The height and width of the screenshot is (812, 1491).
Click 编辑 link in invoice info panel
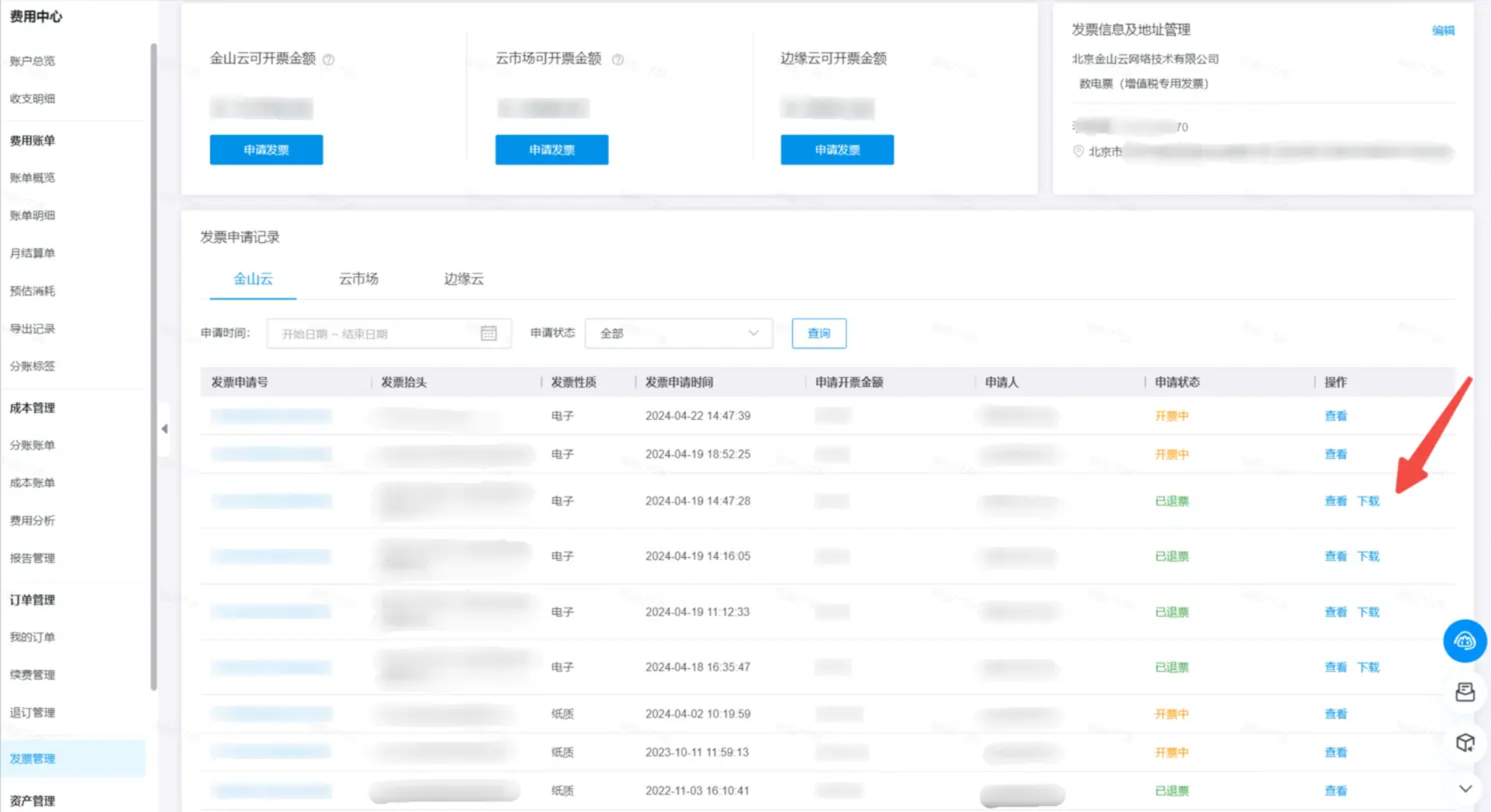pos(1442,30)
